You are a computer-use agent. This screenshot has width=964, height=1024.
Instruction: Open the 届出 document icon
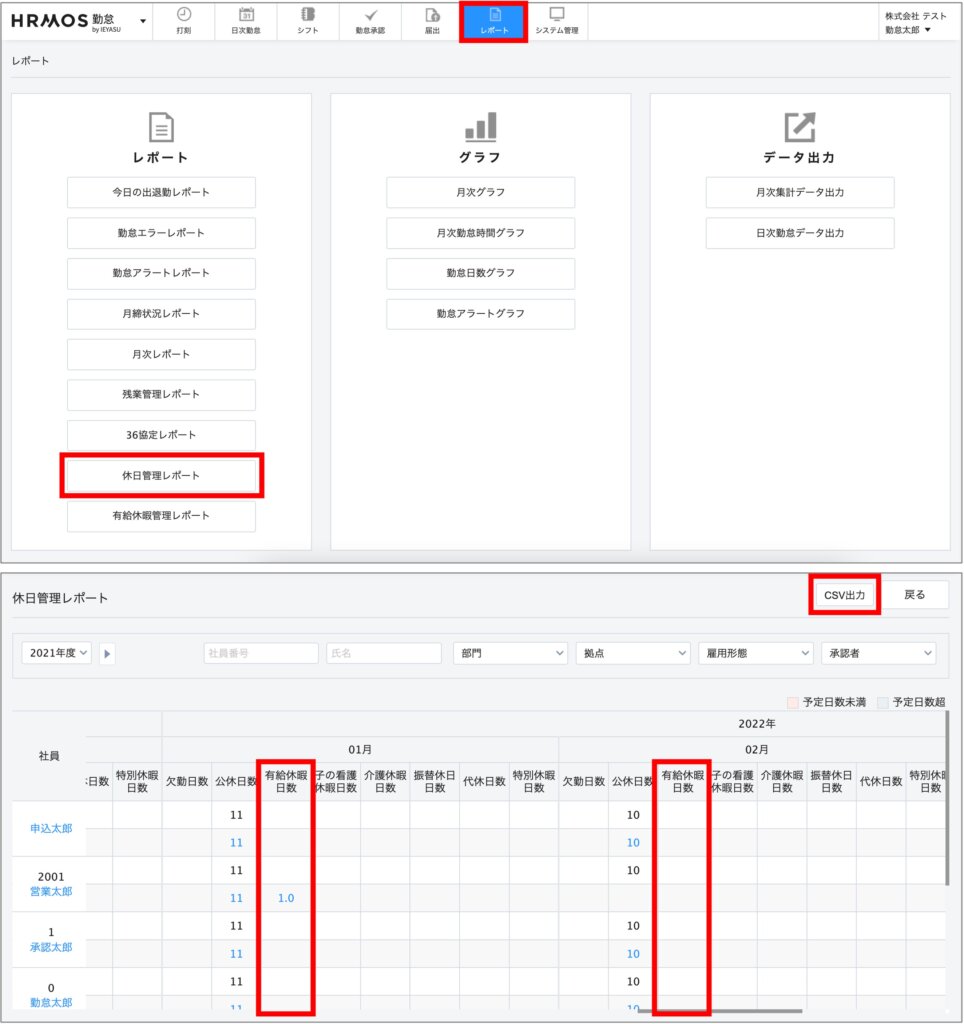(432, 15)
